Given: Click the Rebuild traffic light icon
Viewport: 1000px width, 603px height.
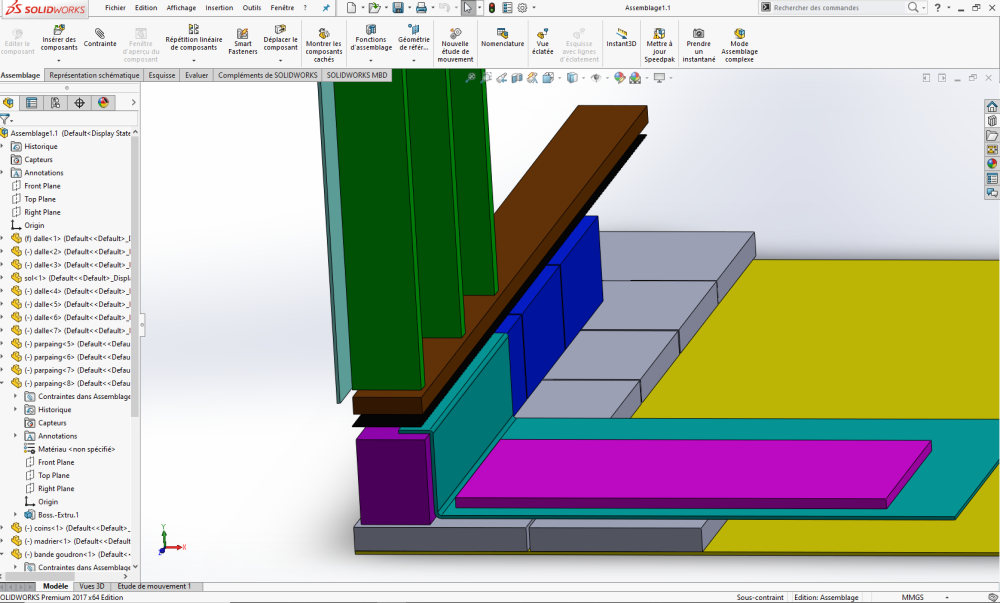Looking at the screenshot, I should [x=492, y=8].
